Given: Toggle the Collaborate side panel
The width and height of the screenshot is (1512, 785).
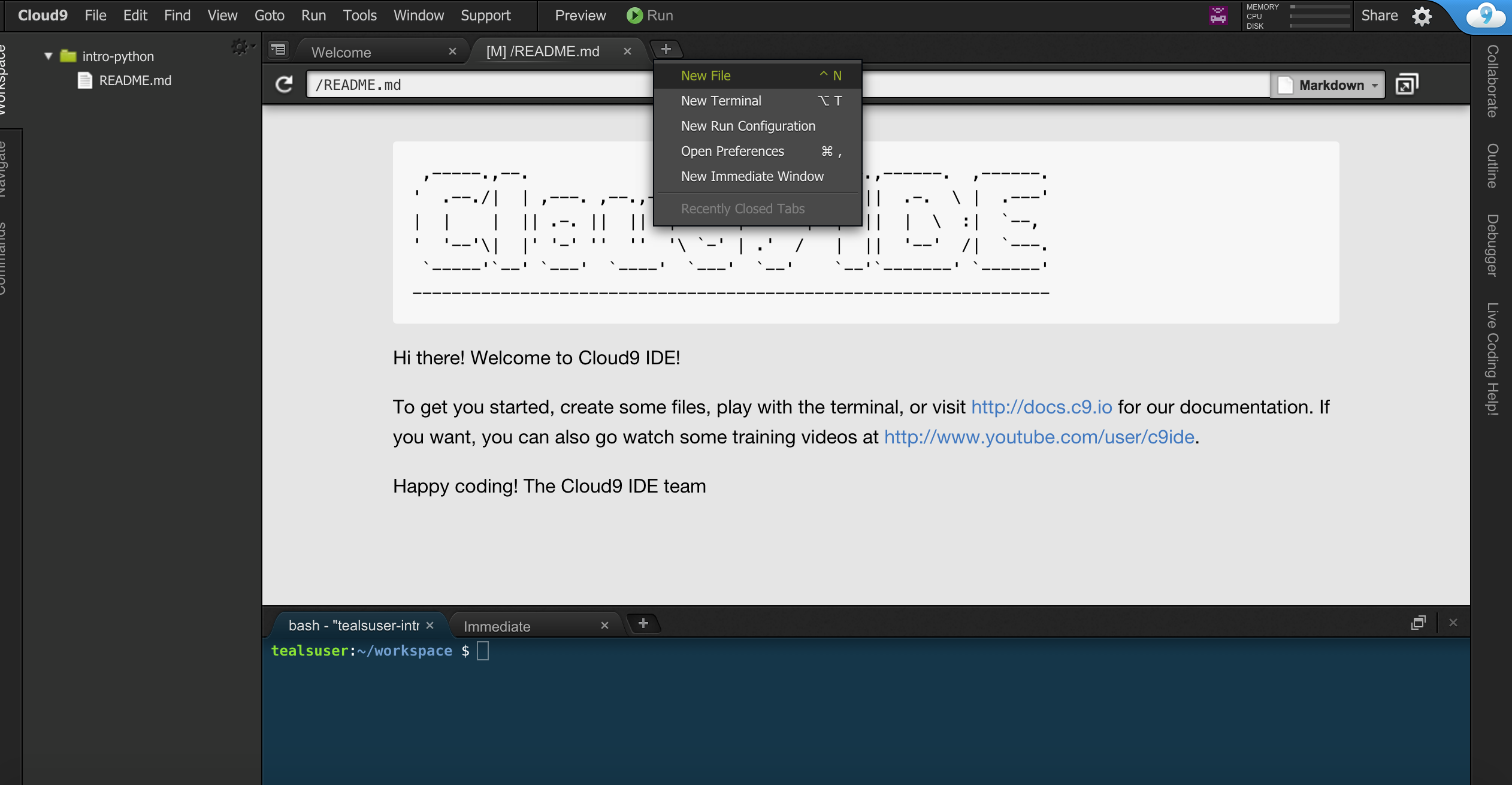Looking at the screenshot, I should pyautogui.click(x=1492, y=81).
